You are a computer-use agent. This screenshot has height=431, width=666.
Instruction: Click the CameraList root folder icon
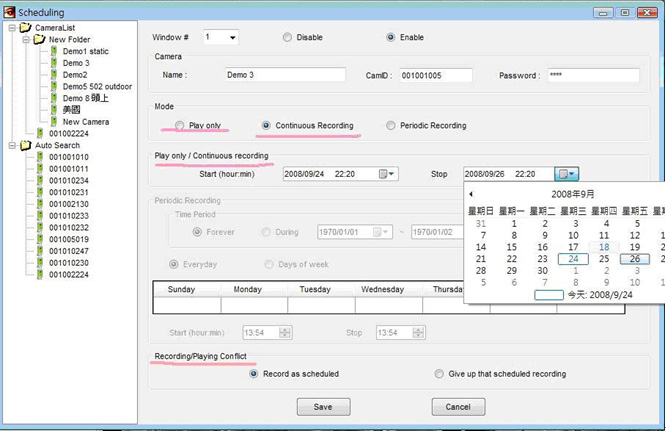pyautogui.click(x=25, y=28)
